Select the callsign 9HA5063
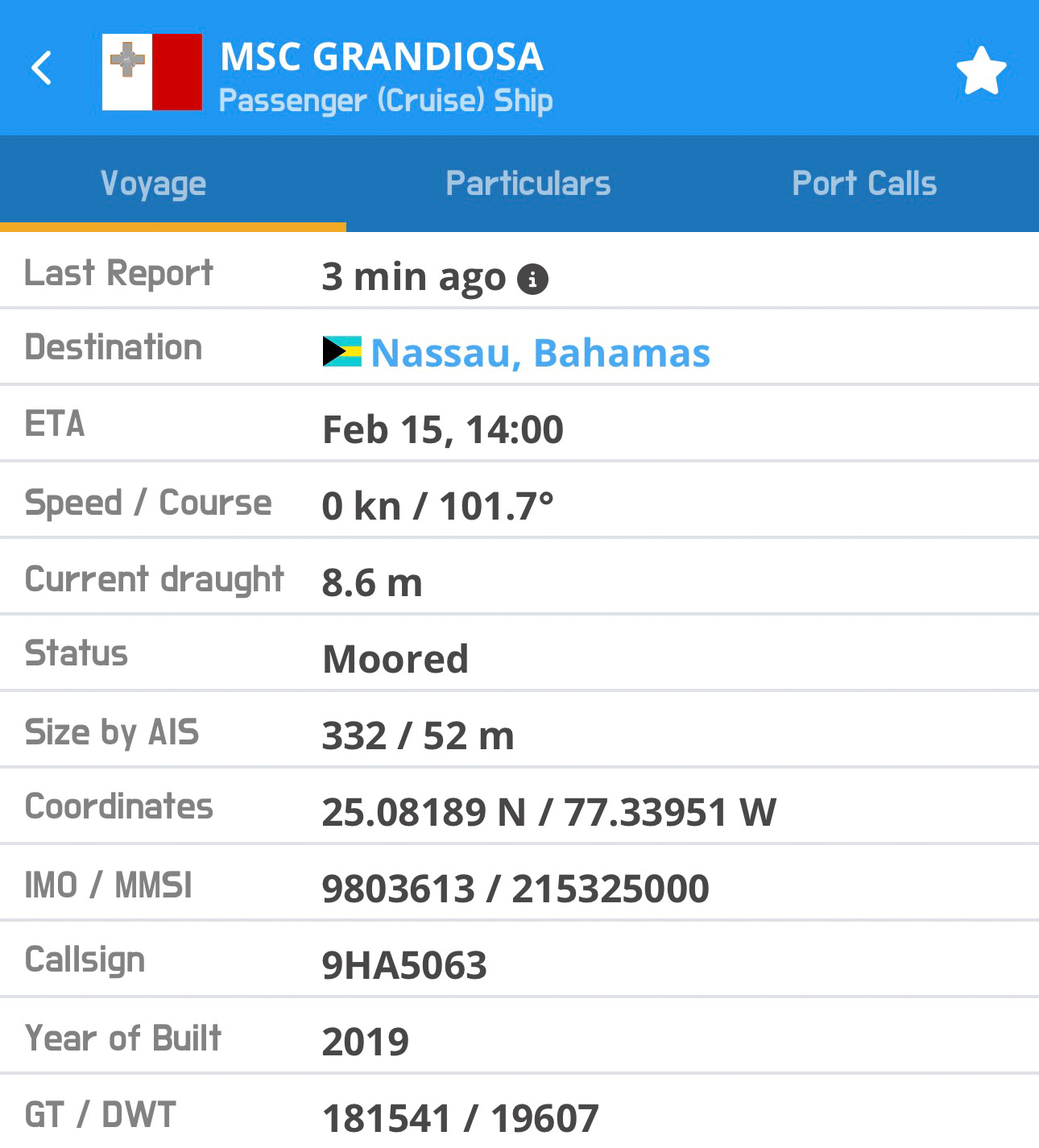Image resolution: width=1039 pixels, height=1148 pixels. [404, 965]
